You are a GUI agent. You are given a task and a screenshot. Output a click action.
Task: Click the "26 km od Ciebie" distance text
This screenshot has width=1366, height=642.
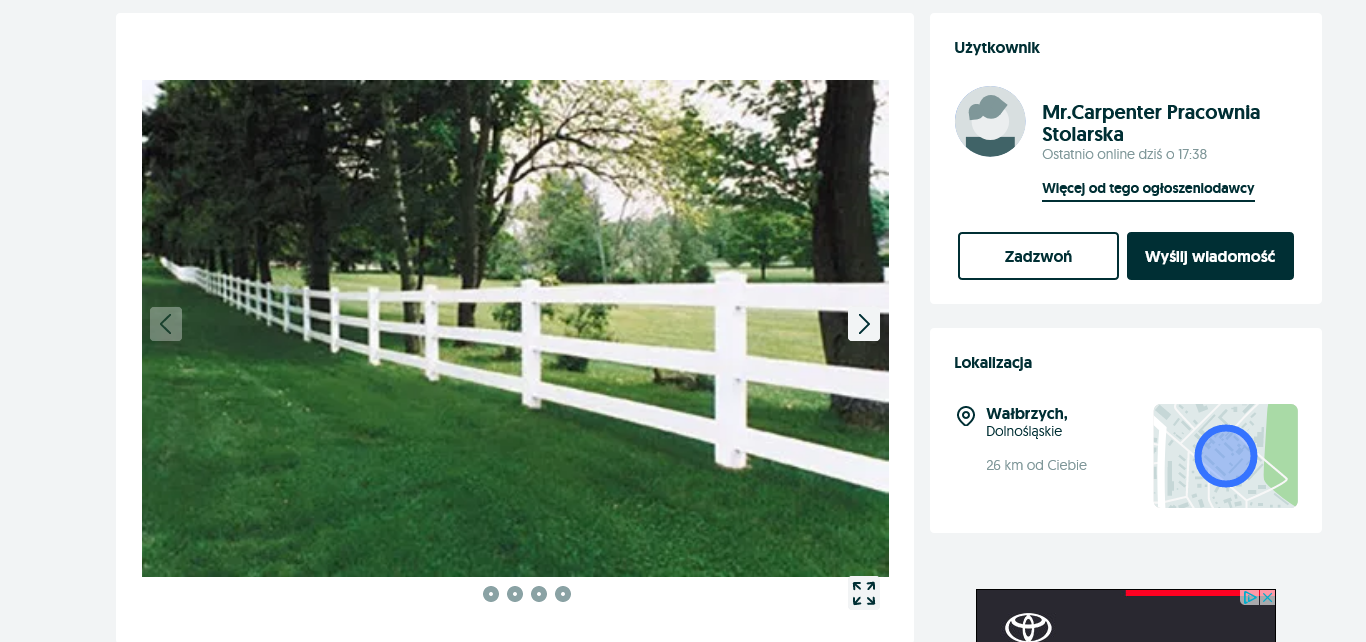pos(1036,465)
